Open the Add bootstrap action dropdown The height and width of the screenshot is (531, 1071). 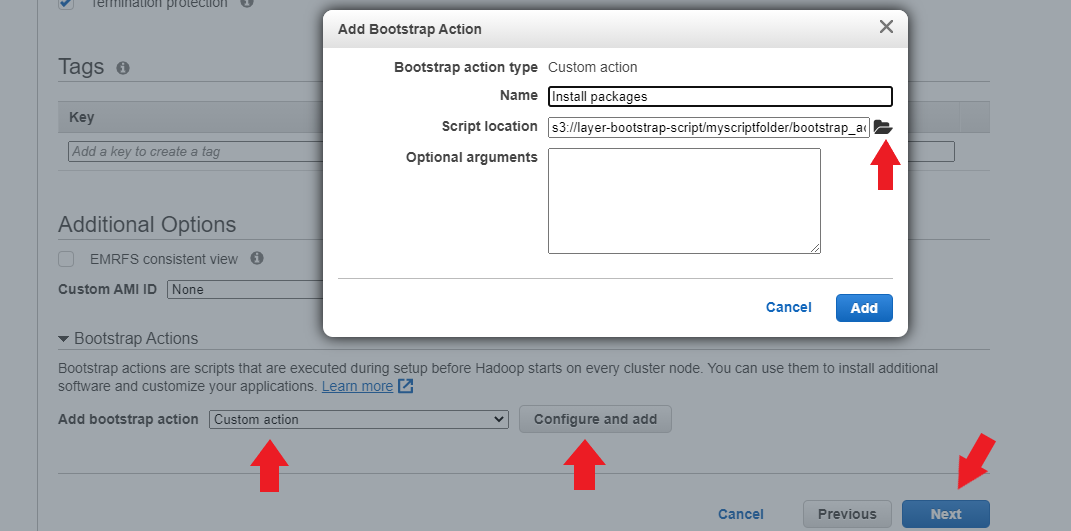(x=359, y=420)
